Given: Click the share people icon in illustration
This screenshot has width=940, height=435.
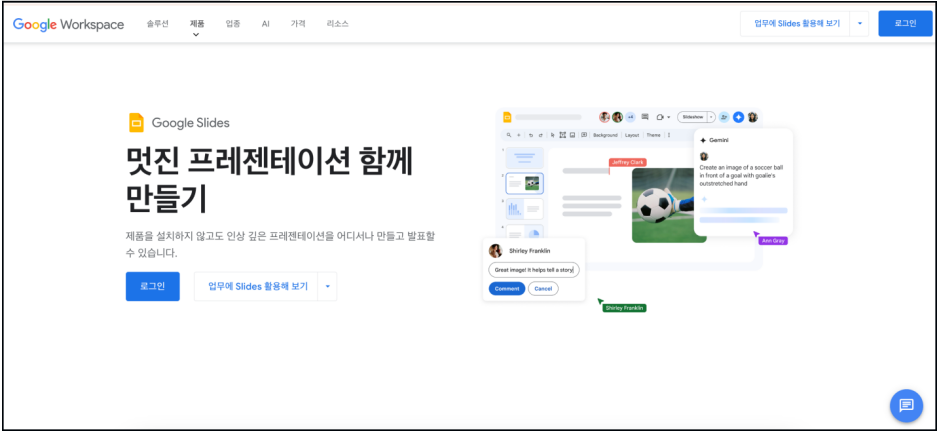Looking at the screenshot, I should coord(724,117).
